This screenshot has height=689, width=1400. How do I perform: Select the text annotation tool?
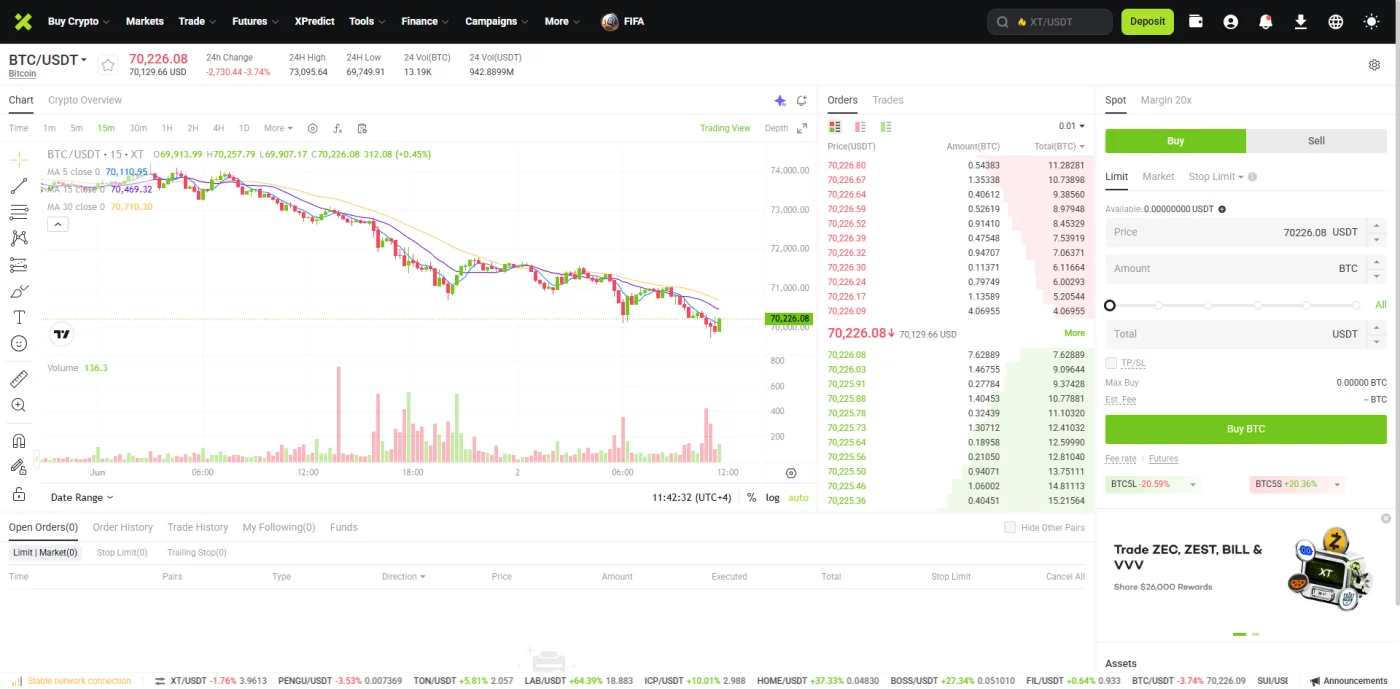18,317
